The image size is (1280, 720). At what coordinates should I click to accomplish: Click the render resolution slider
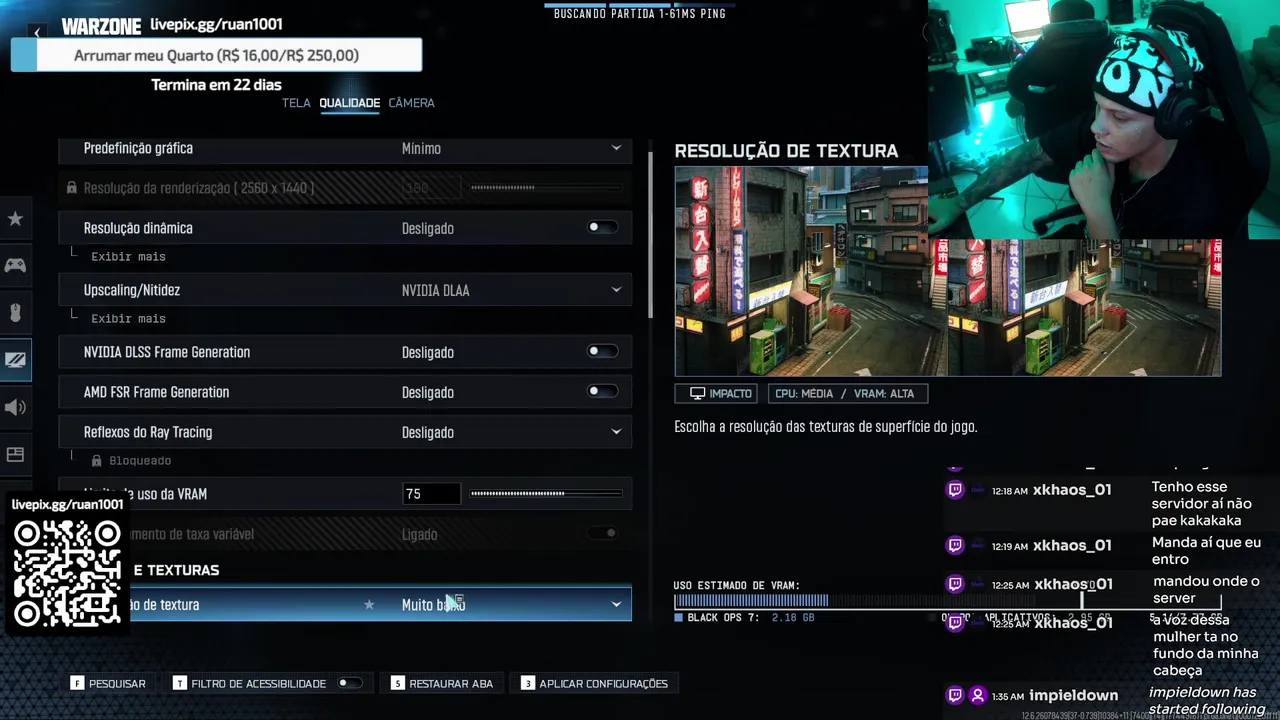point(546,188)
